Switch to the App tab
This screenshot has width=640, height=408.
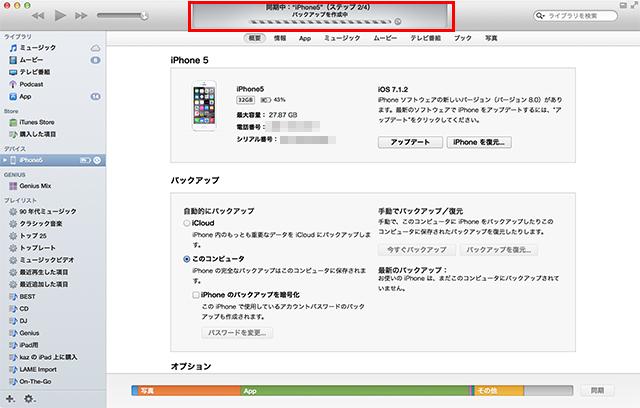pos(305,38)
